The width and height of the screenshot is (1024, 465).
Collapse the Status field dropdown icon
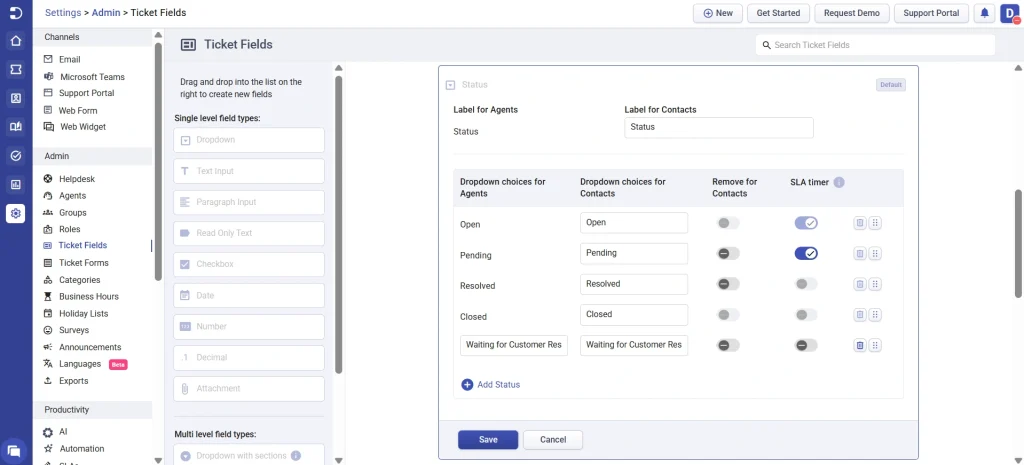450,85
